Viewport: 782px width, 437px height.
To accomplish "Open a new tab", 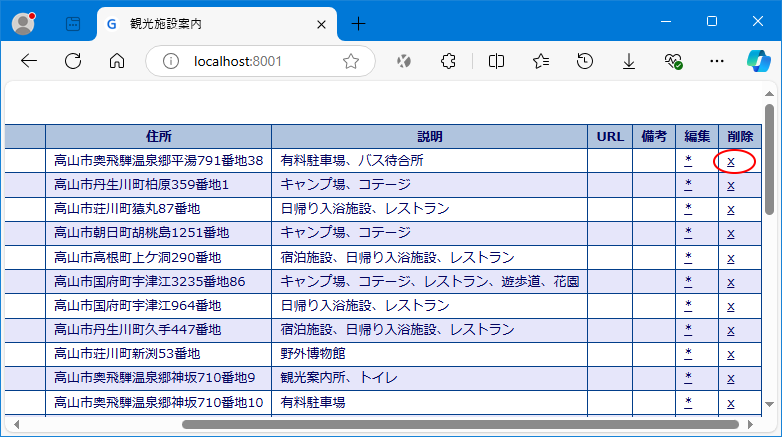I will pos(358,23).
